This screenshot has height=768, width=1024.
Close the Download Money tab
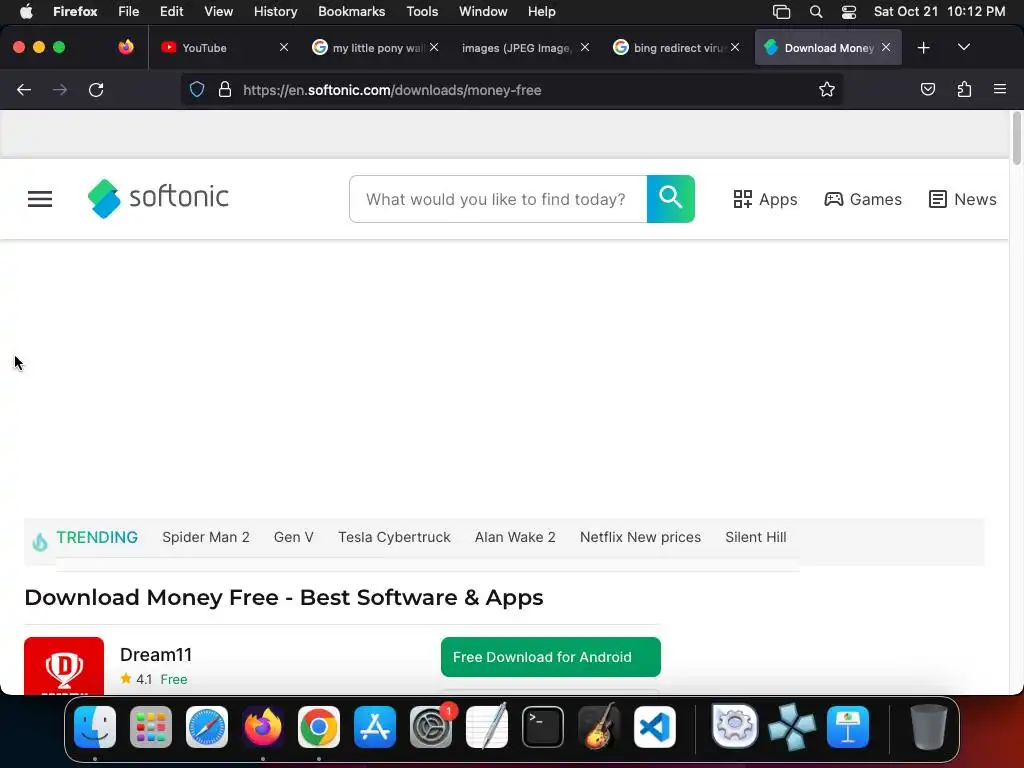[x=886, y=47]
